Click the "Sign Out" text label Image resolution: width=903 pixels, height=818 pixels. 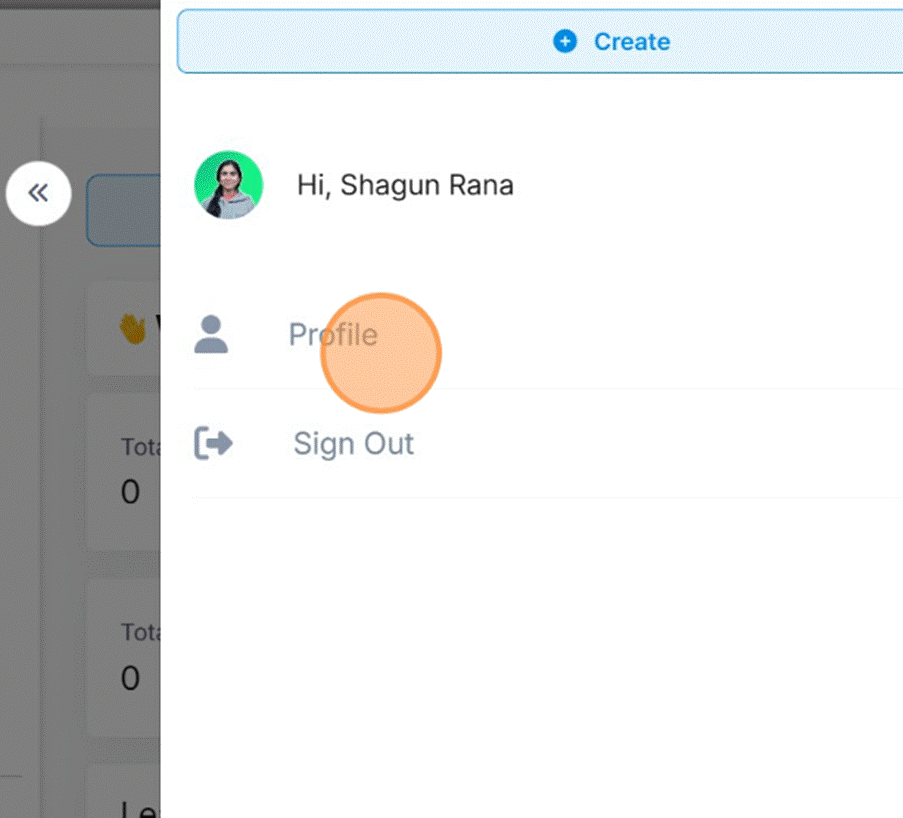pos(353,443)
